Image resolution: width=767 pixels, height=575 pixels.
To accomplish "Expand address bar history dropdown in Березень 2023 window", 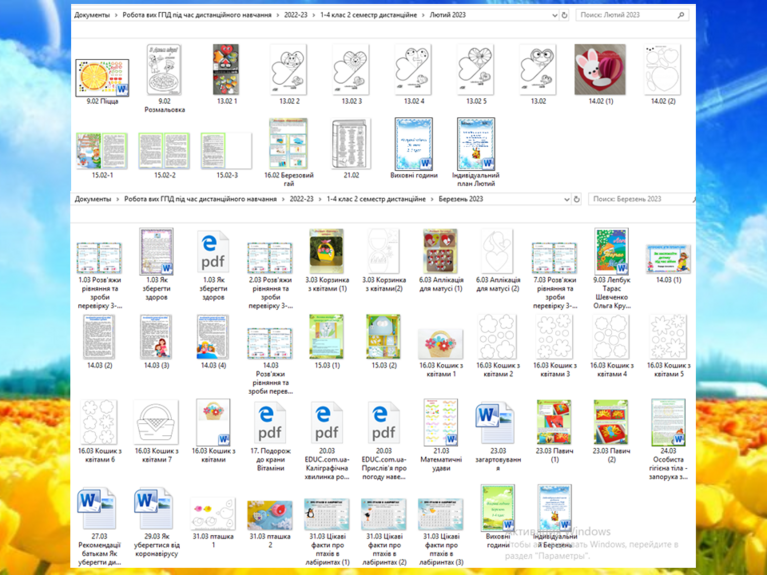I will 567,199.
